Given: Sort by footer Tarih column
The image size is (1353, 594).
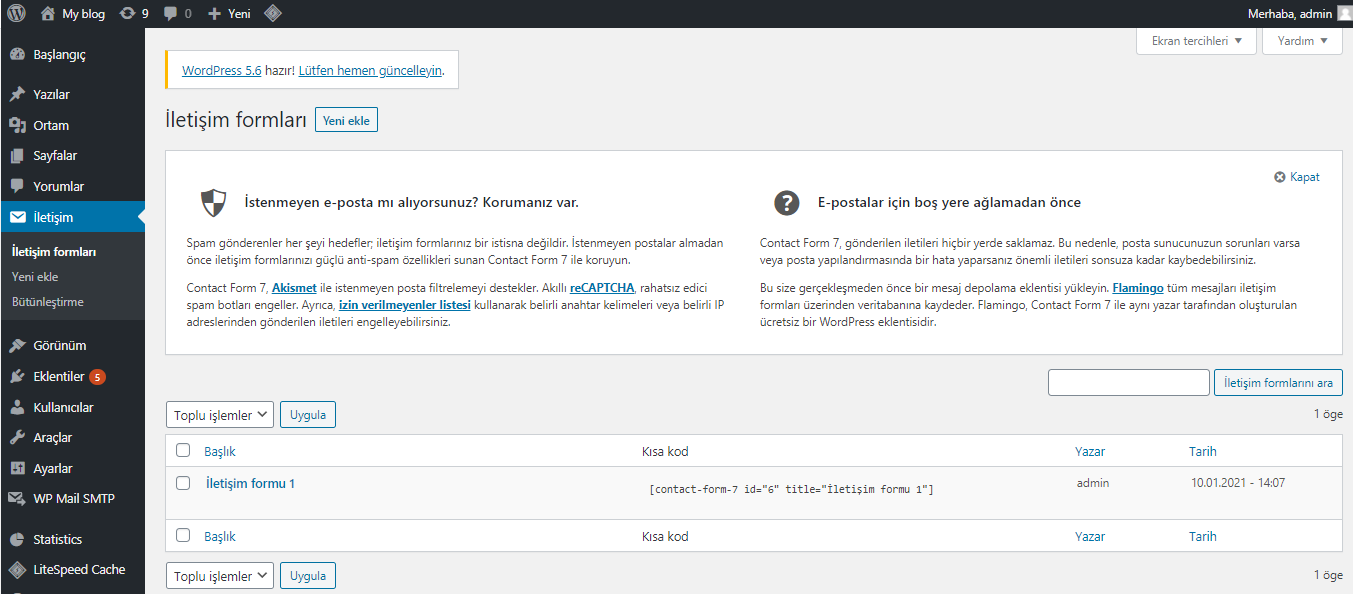Looking at the screenshot, I should 1203,537.
